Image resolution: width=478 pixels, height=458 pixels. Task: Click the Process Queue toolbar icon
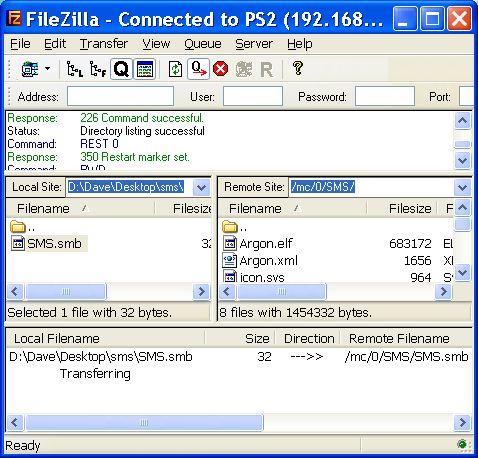pos(198,69)
